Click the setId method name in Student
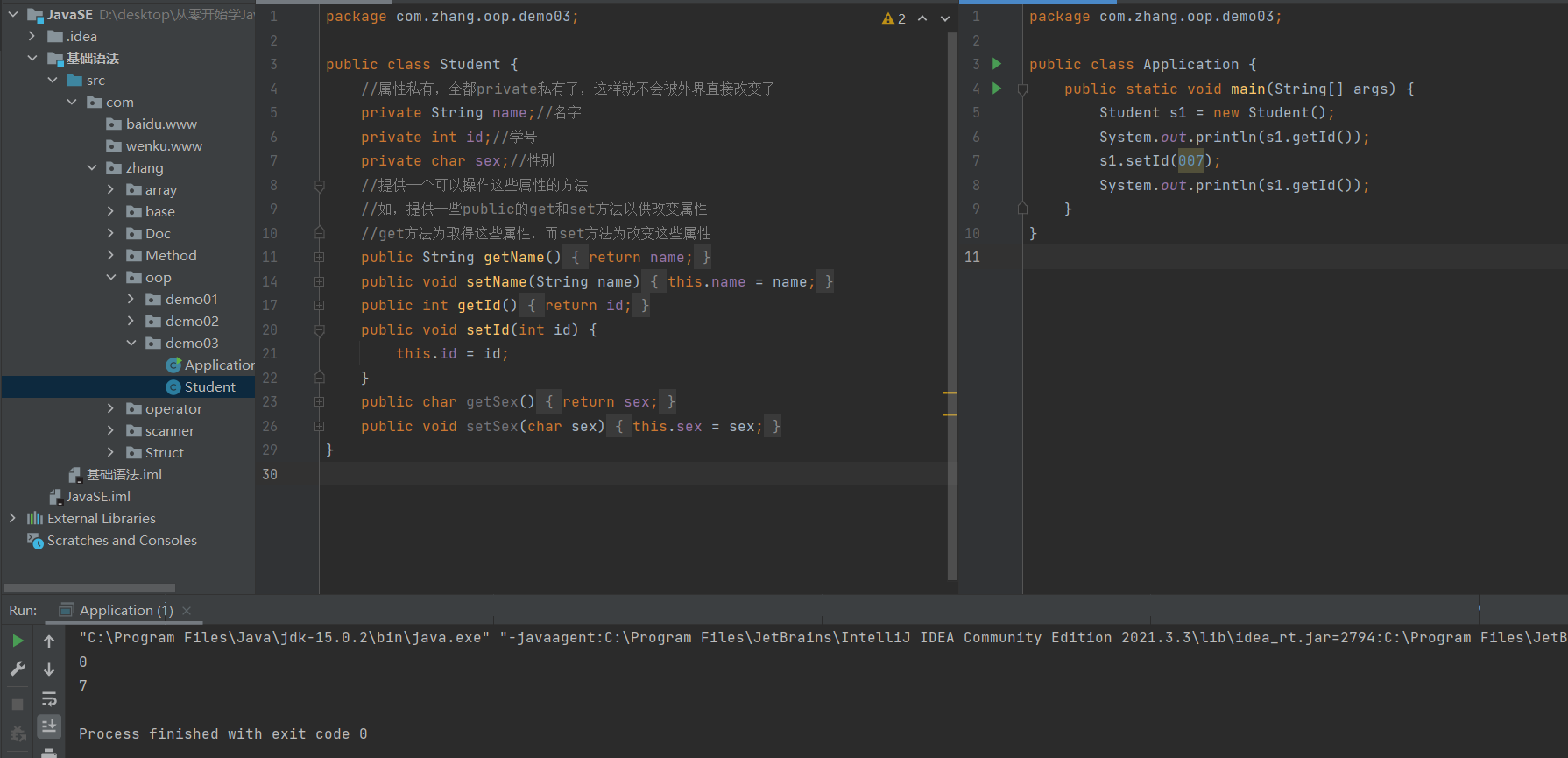Image resolution: width=1568 pixels, height=758 pixels. 488,329
